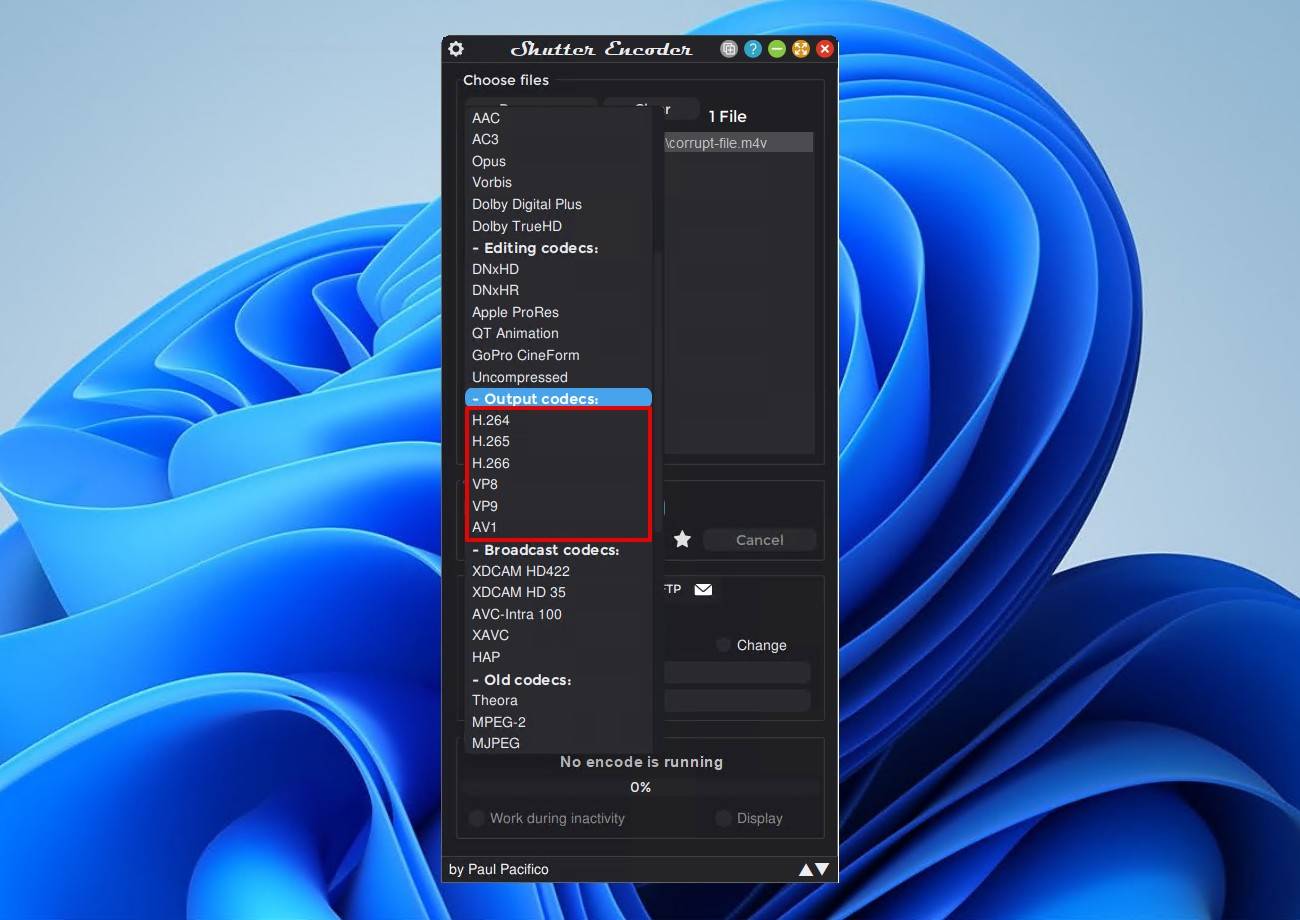This screenshot has height=920, width=1300.
Task: Toggle the Display option
Action: pyautogui.click(x=750, y=818)
